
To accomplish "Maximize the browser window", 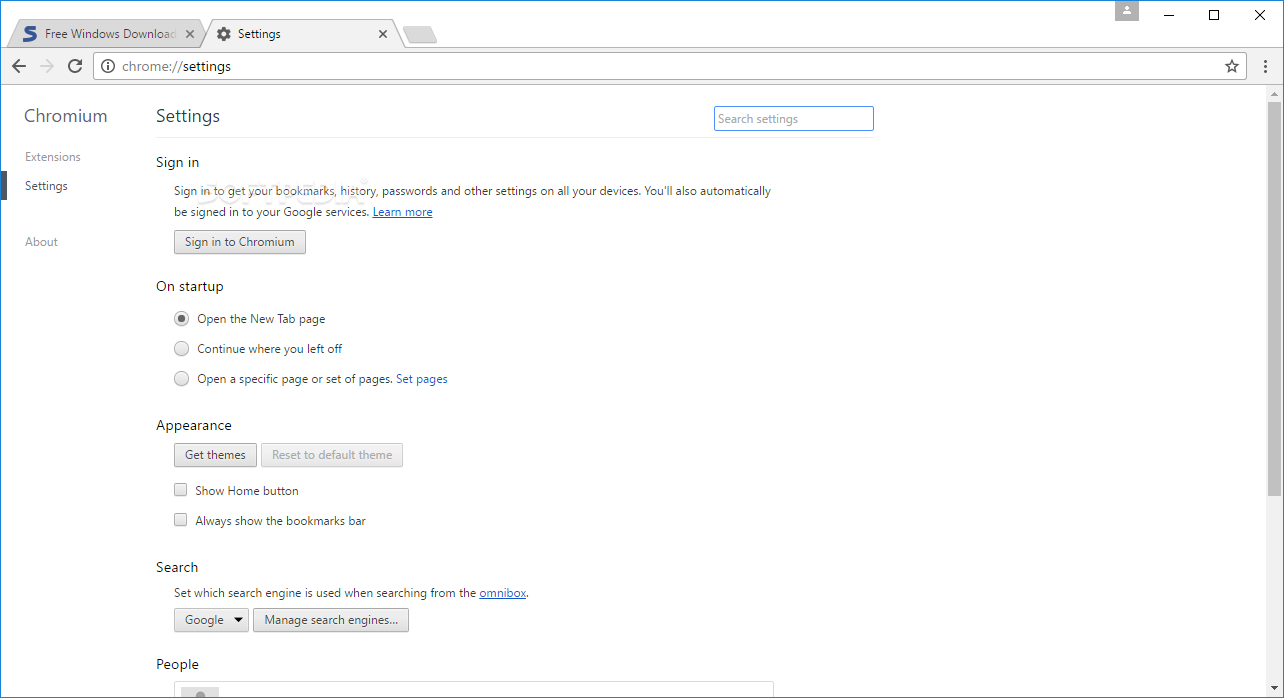I will (x=1214, y=14).
